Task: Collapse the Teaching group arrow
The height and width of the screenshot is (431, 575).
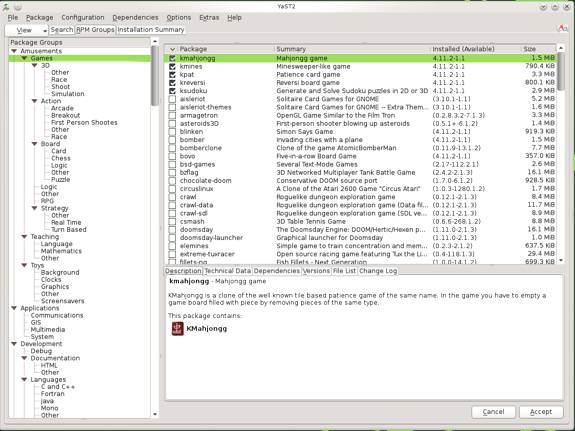Action: tap(24, 237)
